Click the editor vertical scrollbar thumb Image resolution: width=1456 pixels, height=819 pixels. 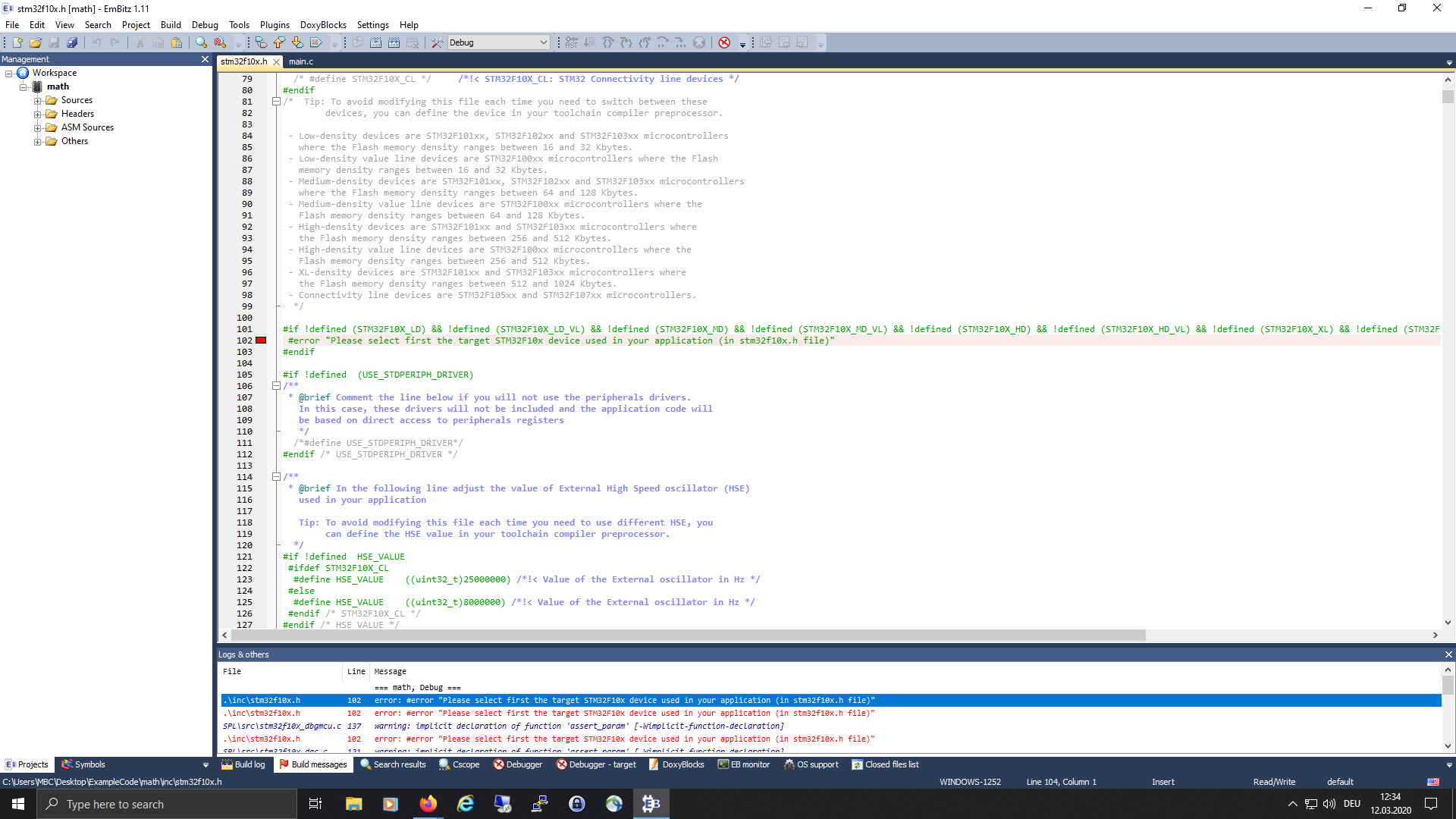(1448, 96)
